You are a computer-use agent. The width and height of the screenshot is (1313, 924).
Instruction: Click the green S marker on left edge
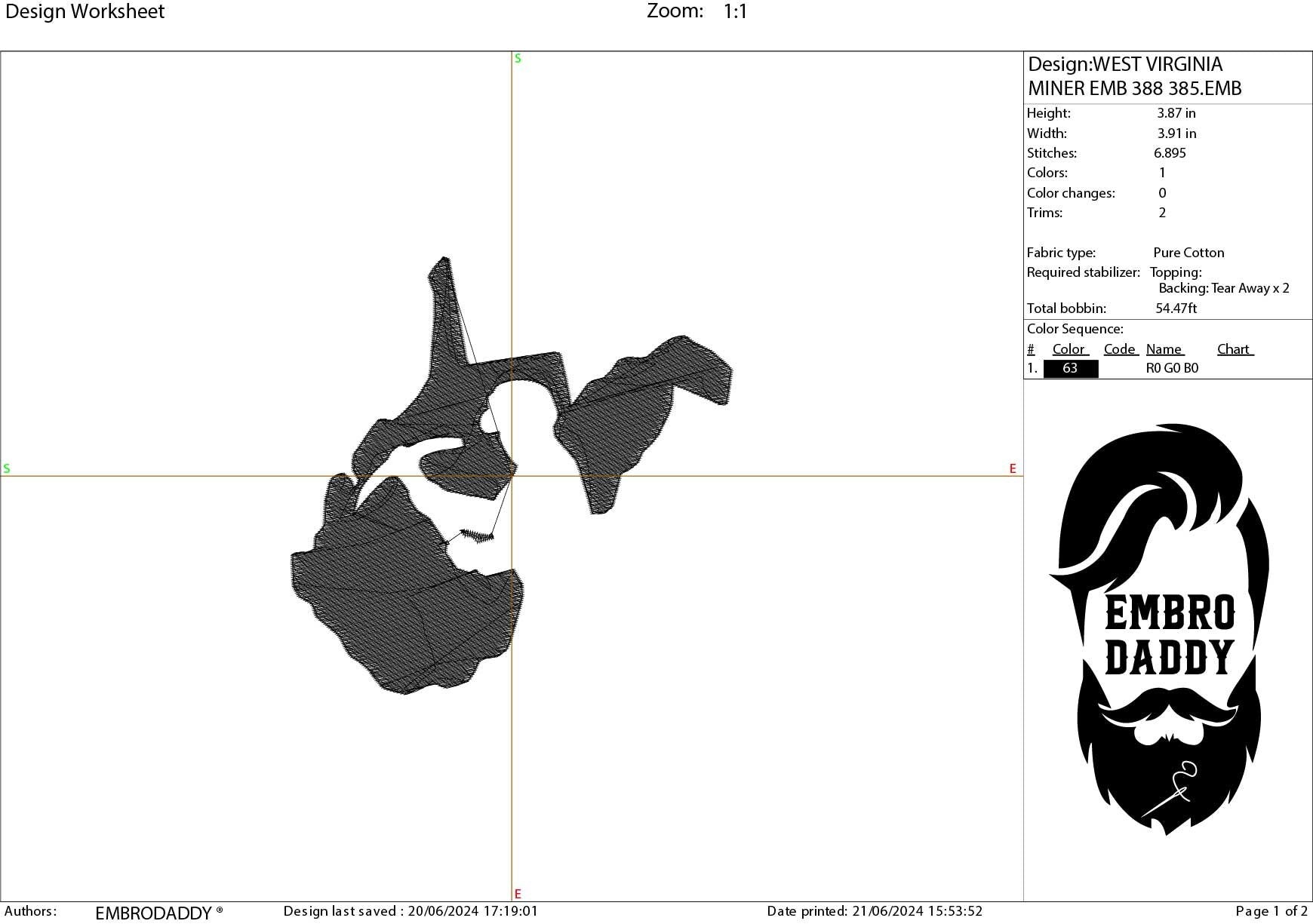click(x=7, y=468)
